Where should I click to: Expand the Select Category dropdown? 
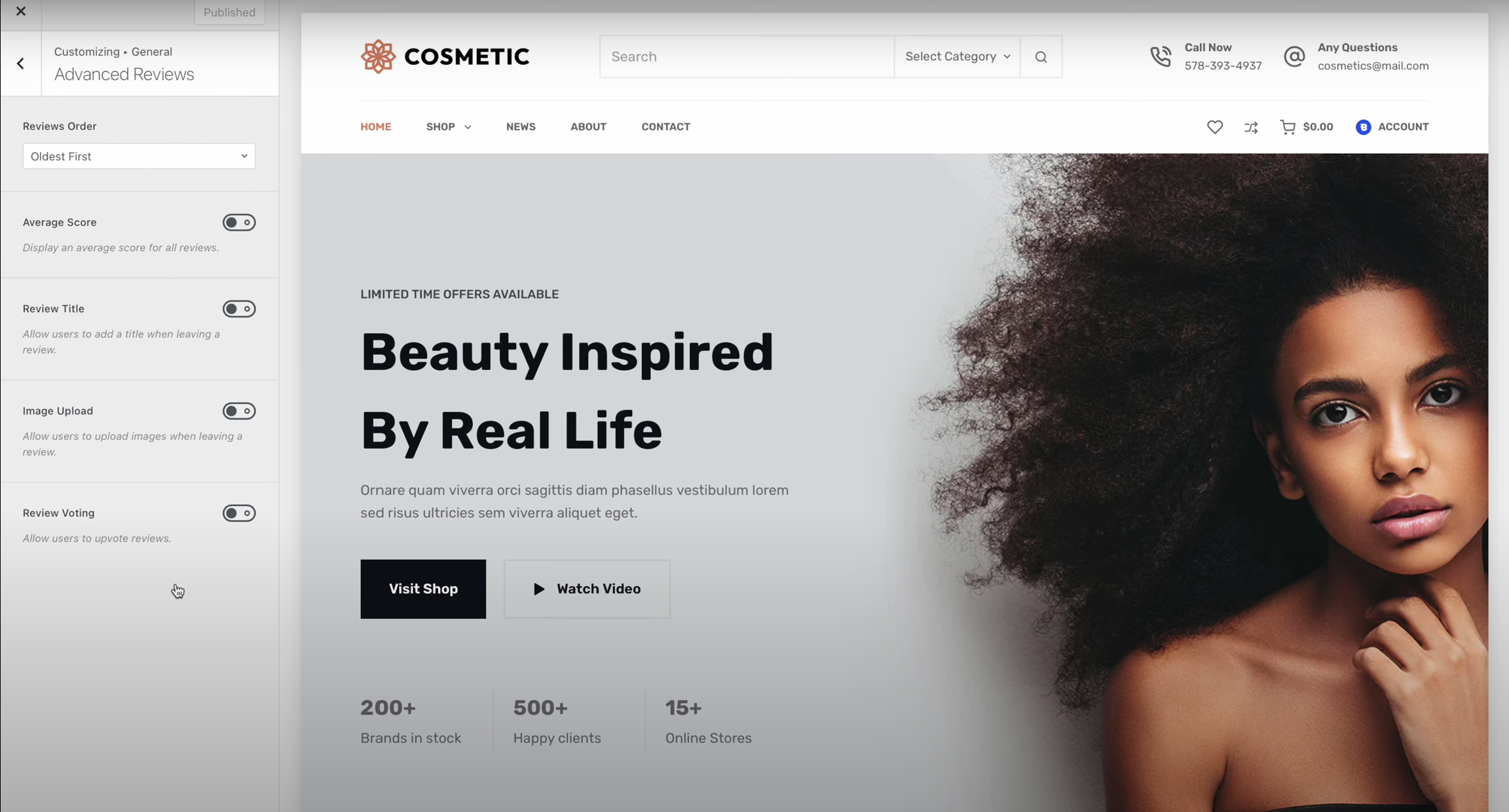point(957,56)
